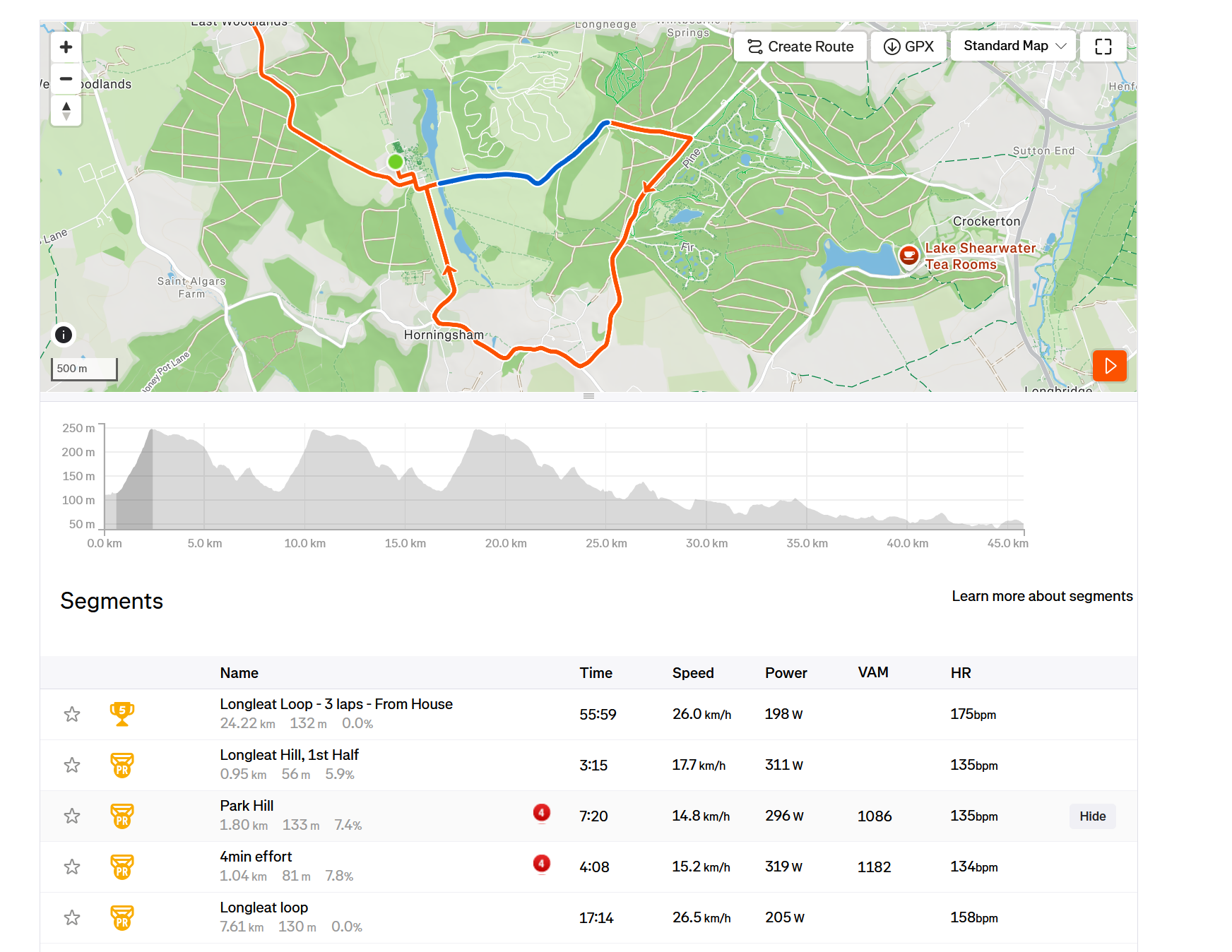This screenshot has height=952, width=1232.
Task: Open Learn more about segments link
Action: tap(1042, 596)
